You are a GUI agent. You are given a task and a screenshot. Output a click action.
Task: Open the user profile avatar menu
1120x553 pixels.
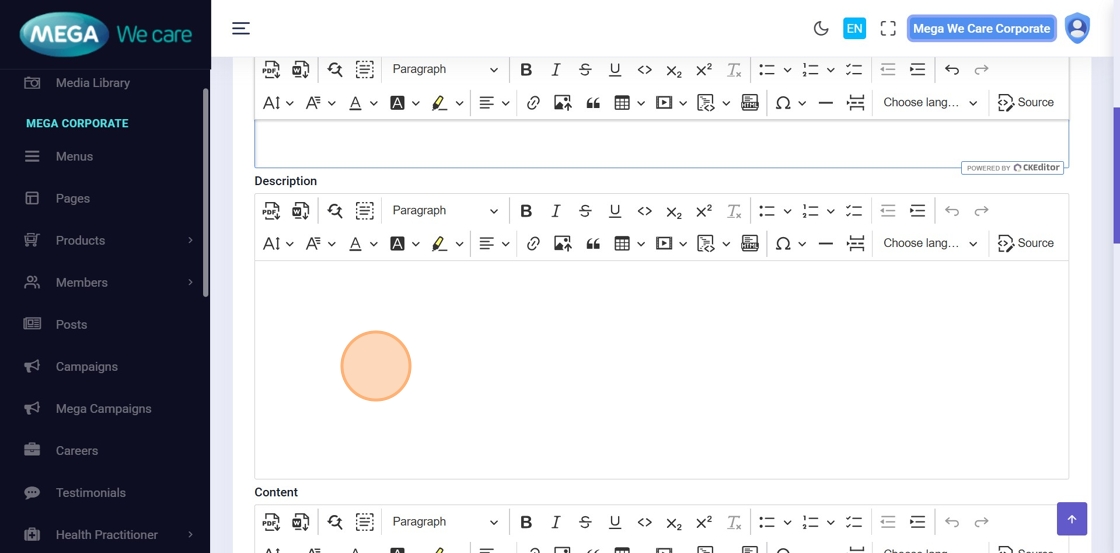pyautogui.click(x=1077, y=29)
